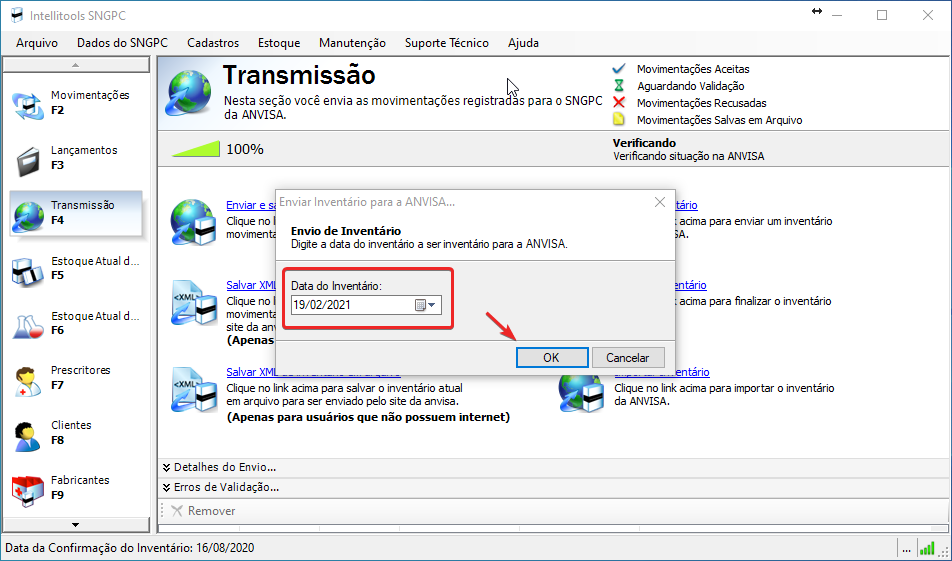Click the Salvar XML movimentações link
Viewport: 952px width, 561px height.
251,285
